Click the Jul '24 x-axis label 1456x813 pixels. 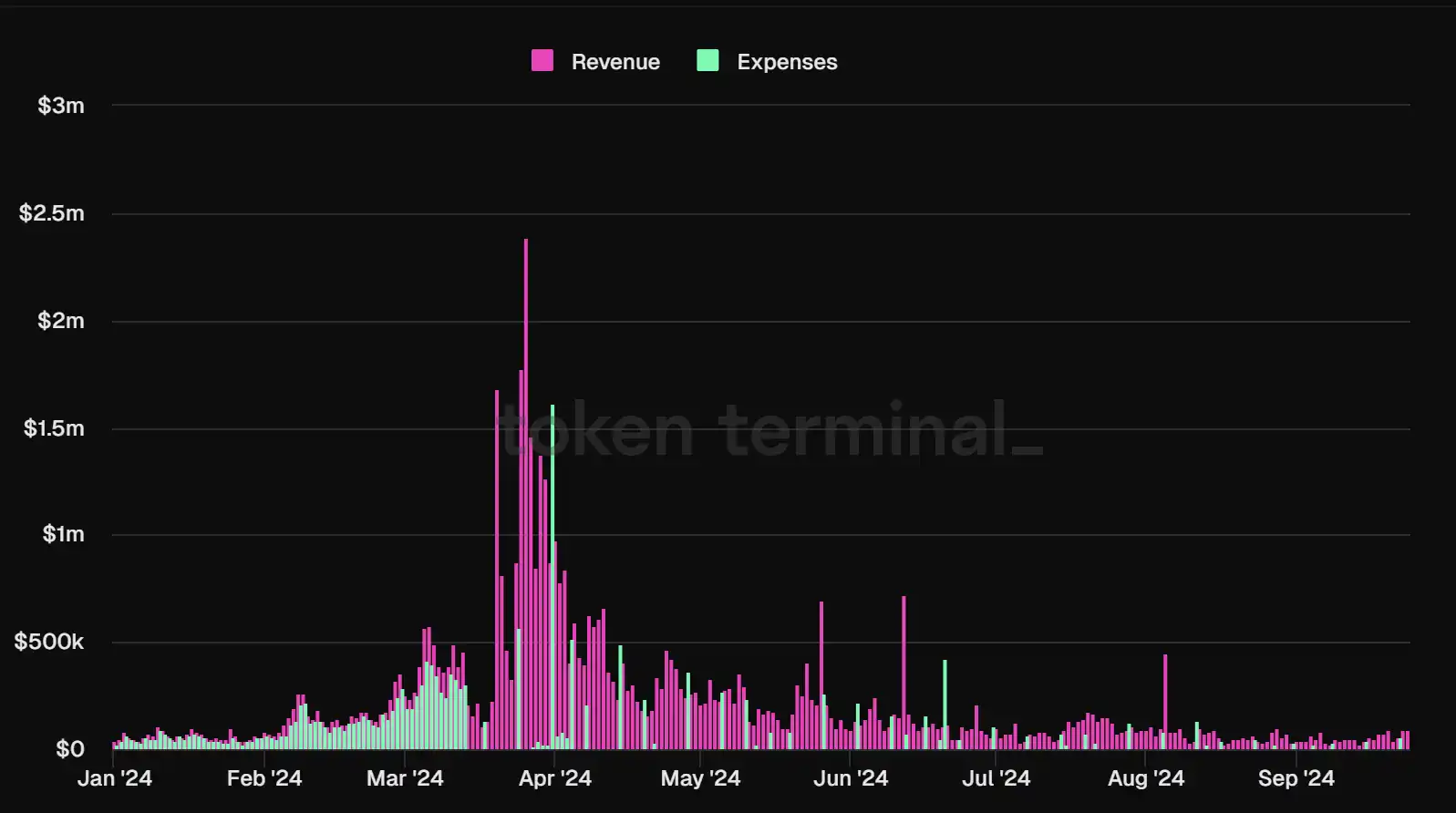click(x=996, y=778)
